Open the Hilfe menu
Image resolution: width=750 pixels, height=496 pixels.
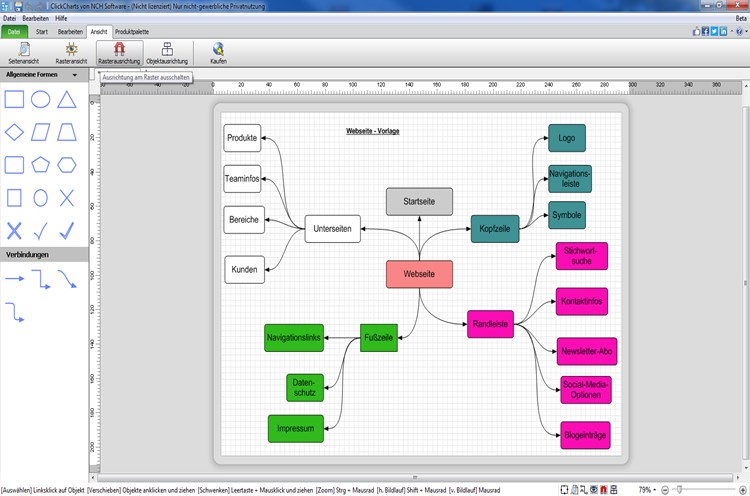pos(61,18)
